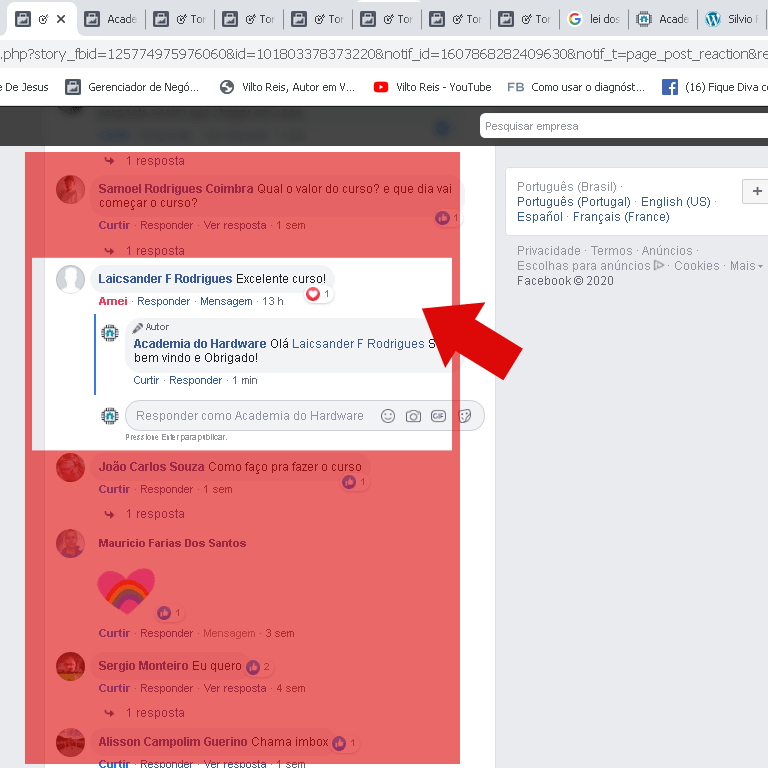Click 'Curtir' under Academia do Hardware reply
Screen dimensions: 768x768
(146, 381)
